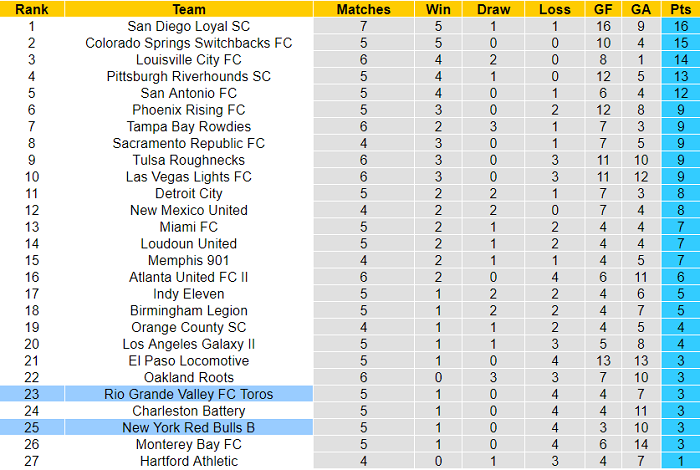Click Hartford Athletic in last row
700x470 pixels.
(x=188, y=461)
